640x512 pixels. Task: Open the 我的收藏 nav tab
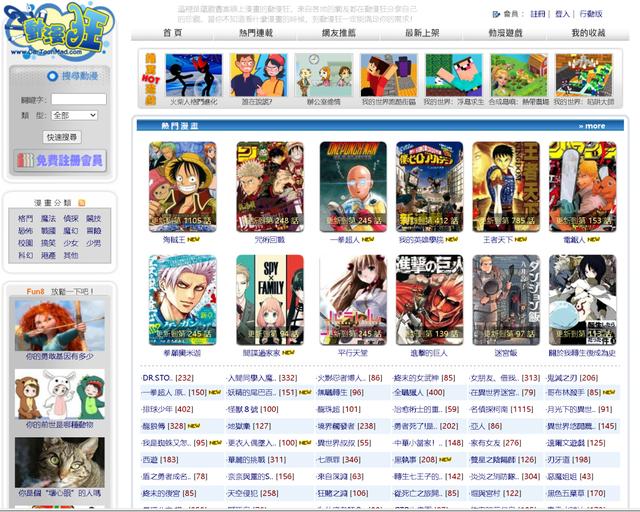[588, 33]
